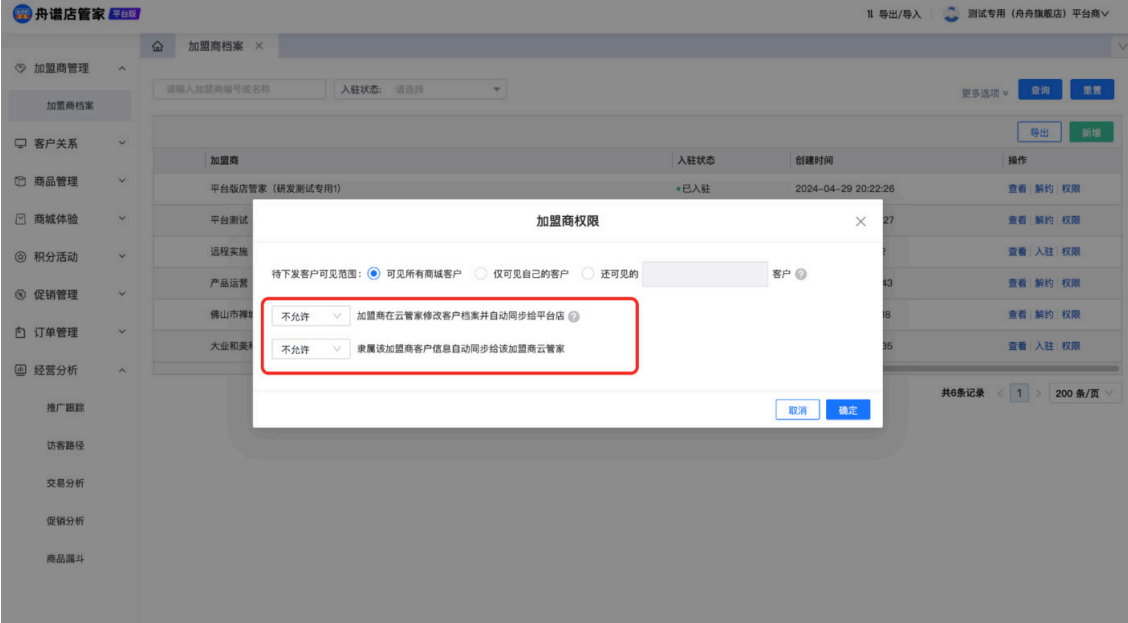The height and width of the screenshot is (623, 1128).
Task: Click the 积分活动 sidebar icon
Action: point(20,257)
